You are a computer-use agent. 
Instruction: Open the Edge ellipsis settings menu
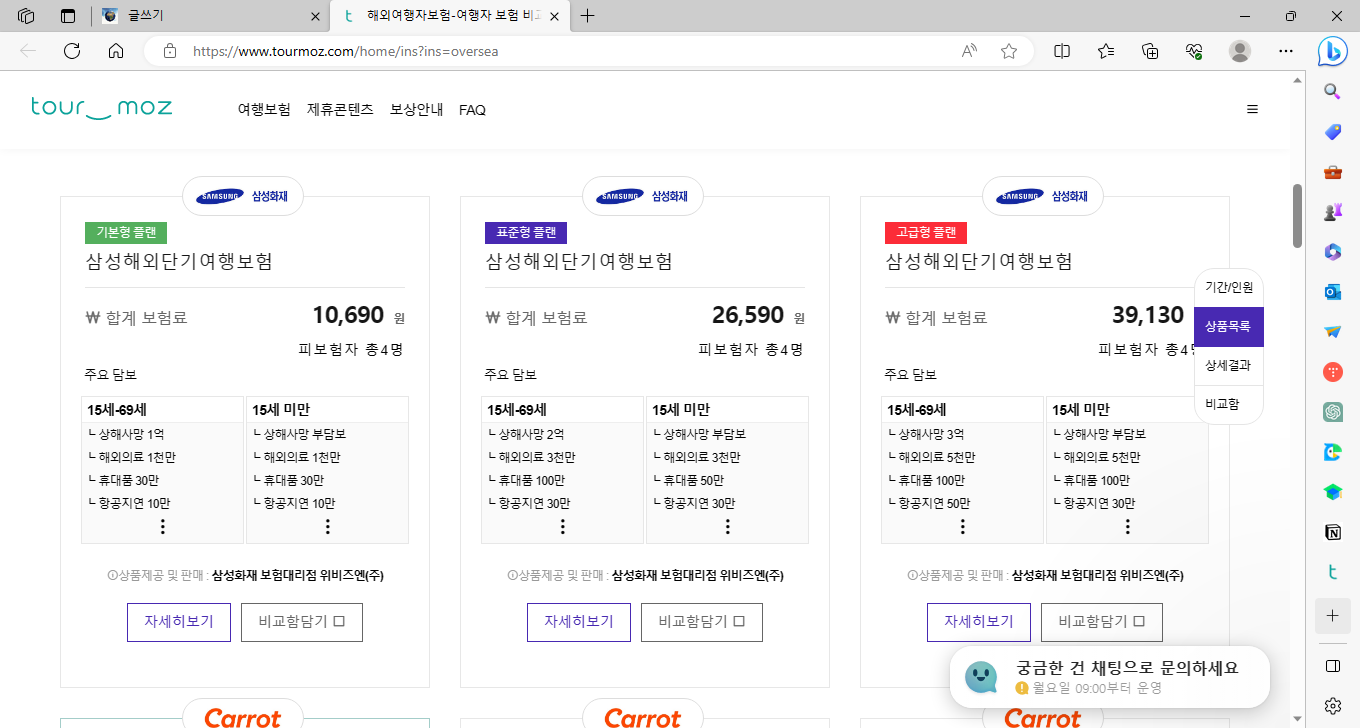click(1286, 50)
